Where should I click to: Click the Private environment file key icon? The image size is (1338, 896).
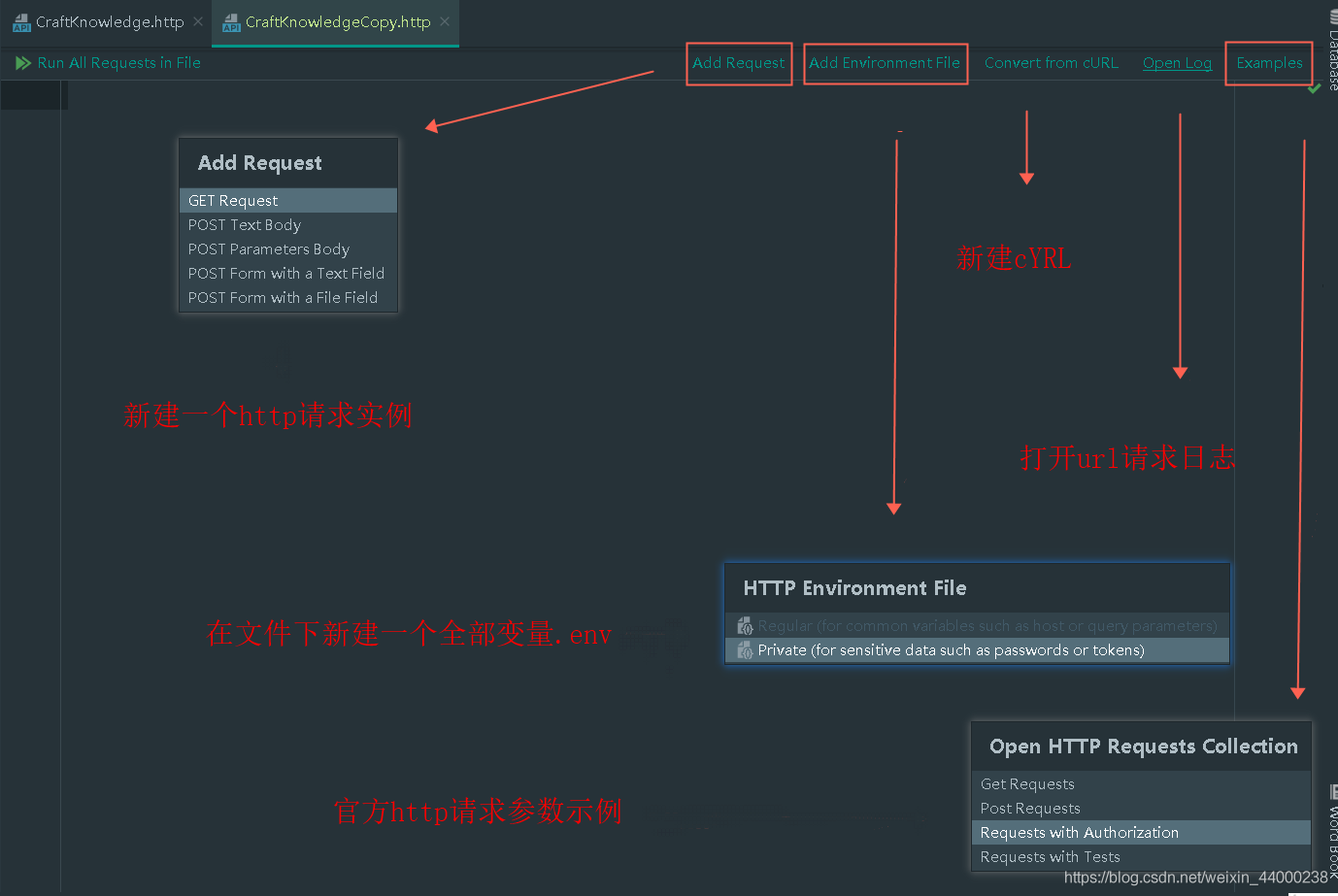[744, 649]
